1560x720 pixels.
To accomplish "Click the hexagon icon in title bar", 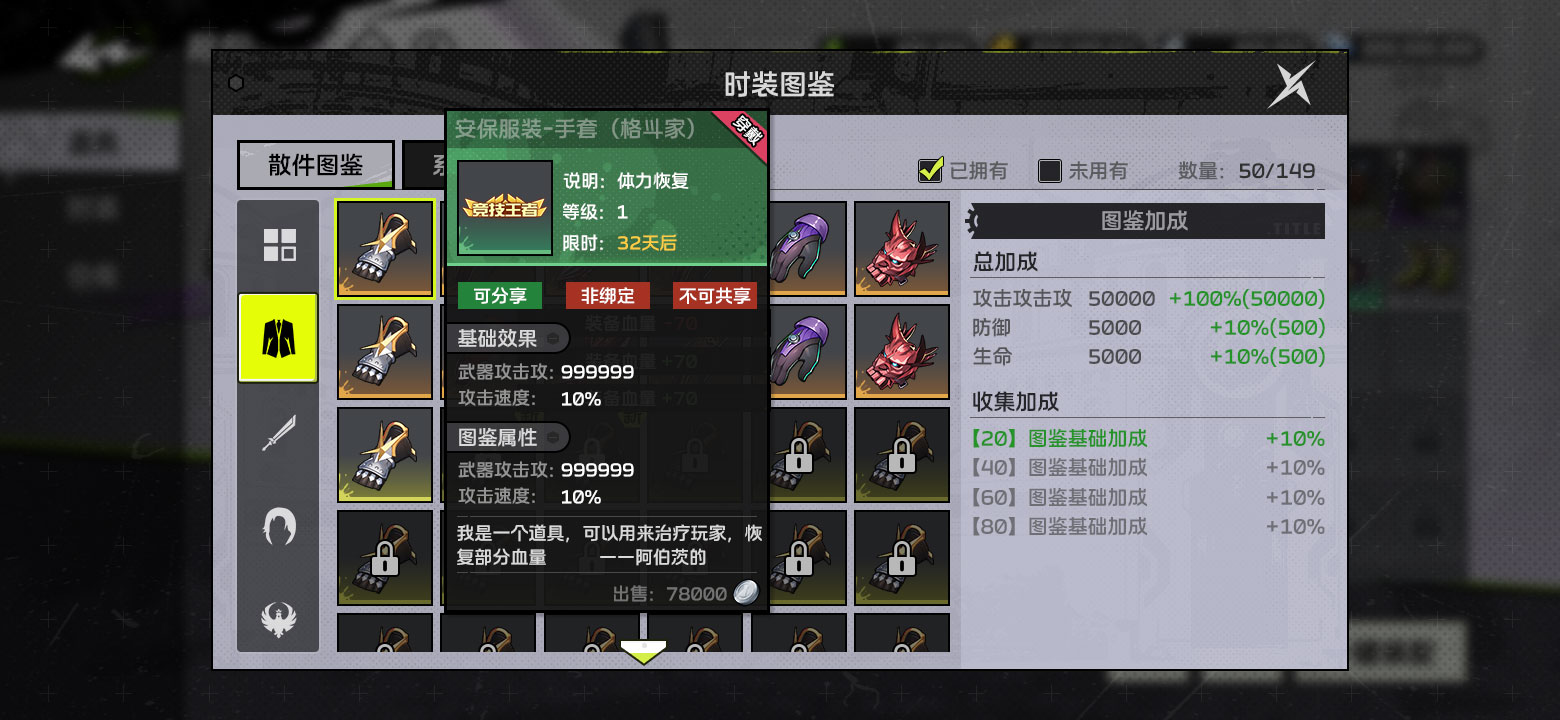I will pos(236,84).
